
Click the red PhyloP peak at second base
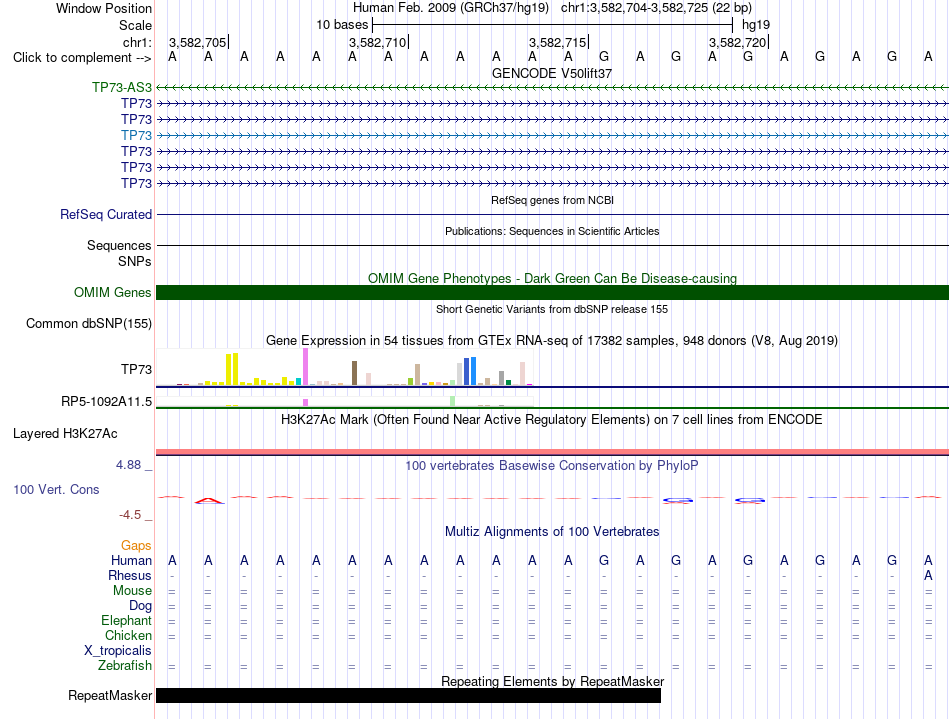208,500
